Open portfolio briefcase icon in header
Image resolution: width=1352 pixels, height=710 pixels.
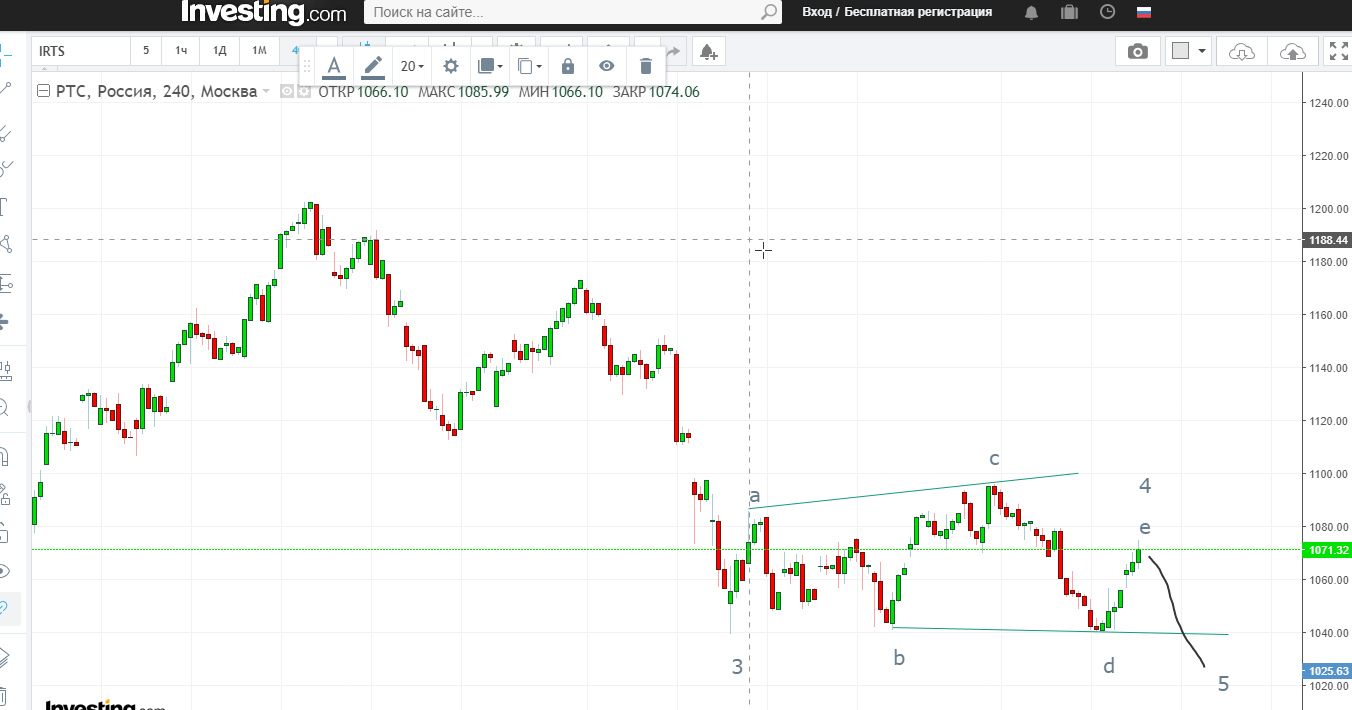(x=1069, y=12)
